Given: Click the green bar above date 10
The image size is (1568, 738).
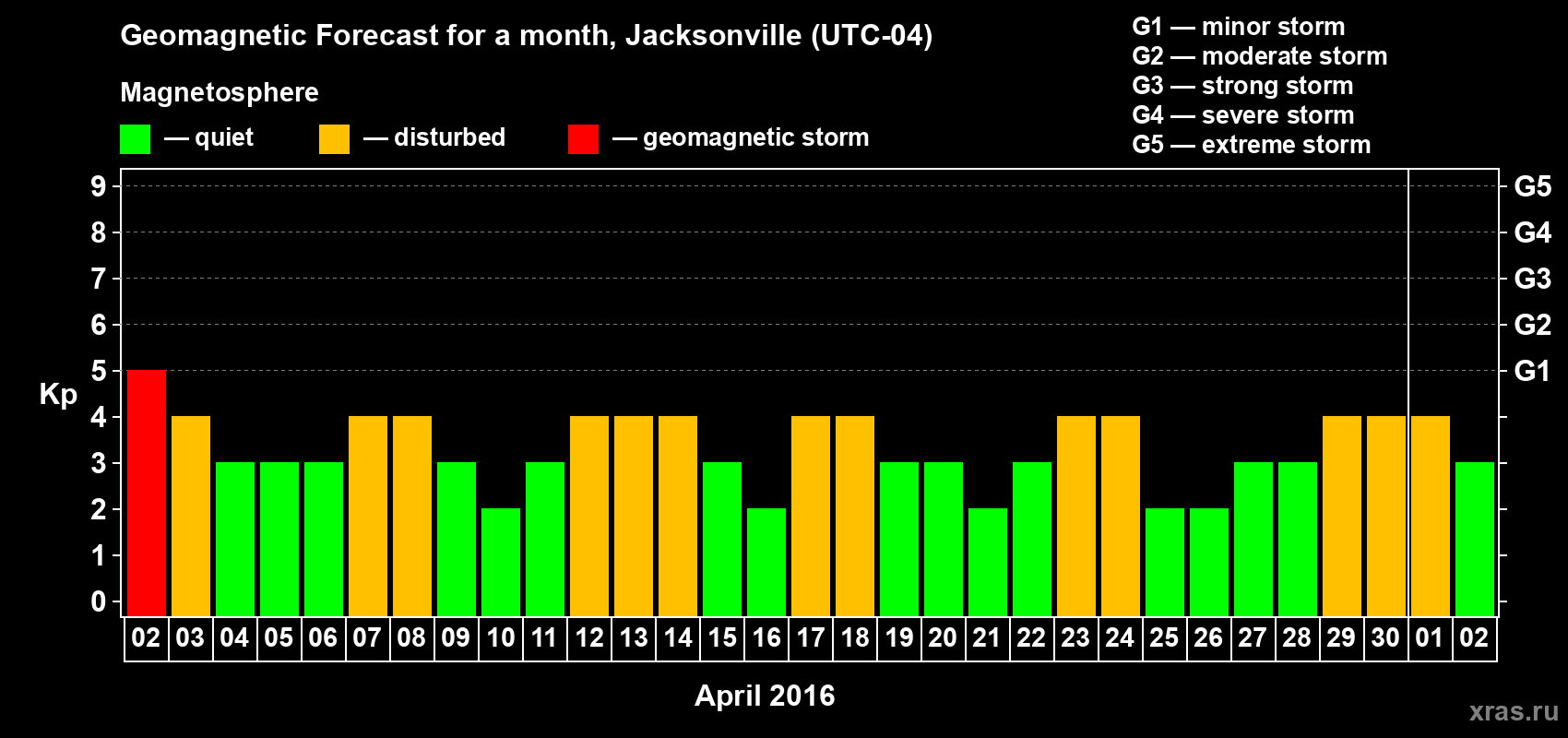Looking at the screenshot, I should point(501,563).
